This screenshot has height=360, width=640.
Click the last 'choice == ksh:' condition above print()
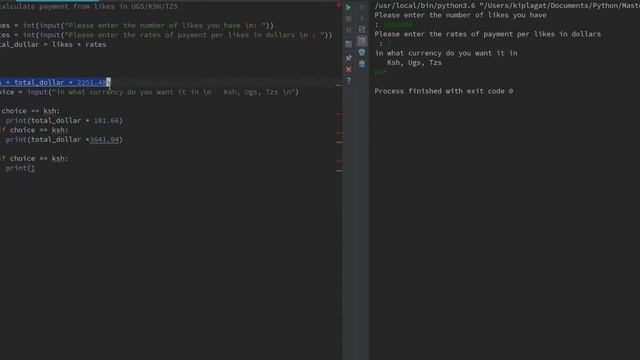coord(34,158)
